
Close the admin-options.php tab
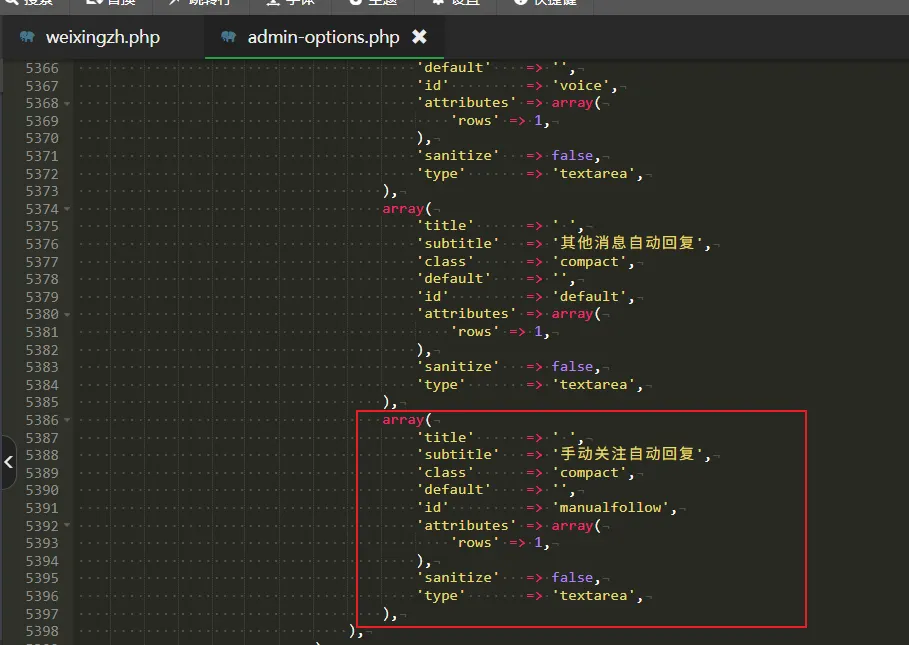pos(419,37)
